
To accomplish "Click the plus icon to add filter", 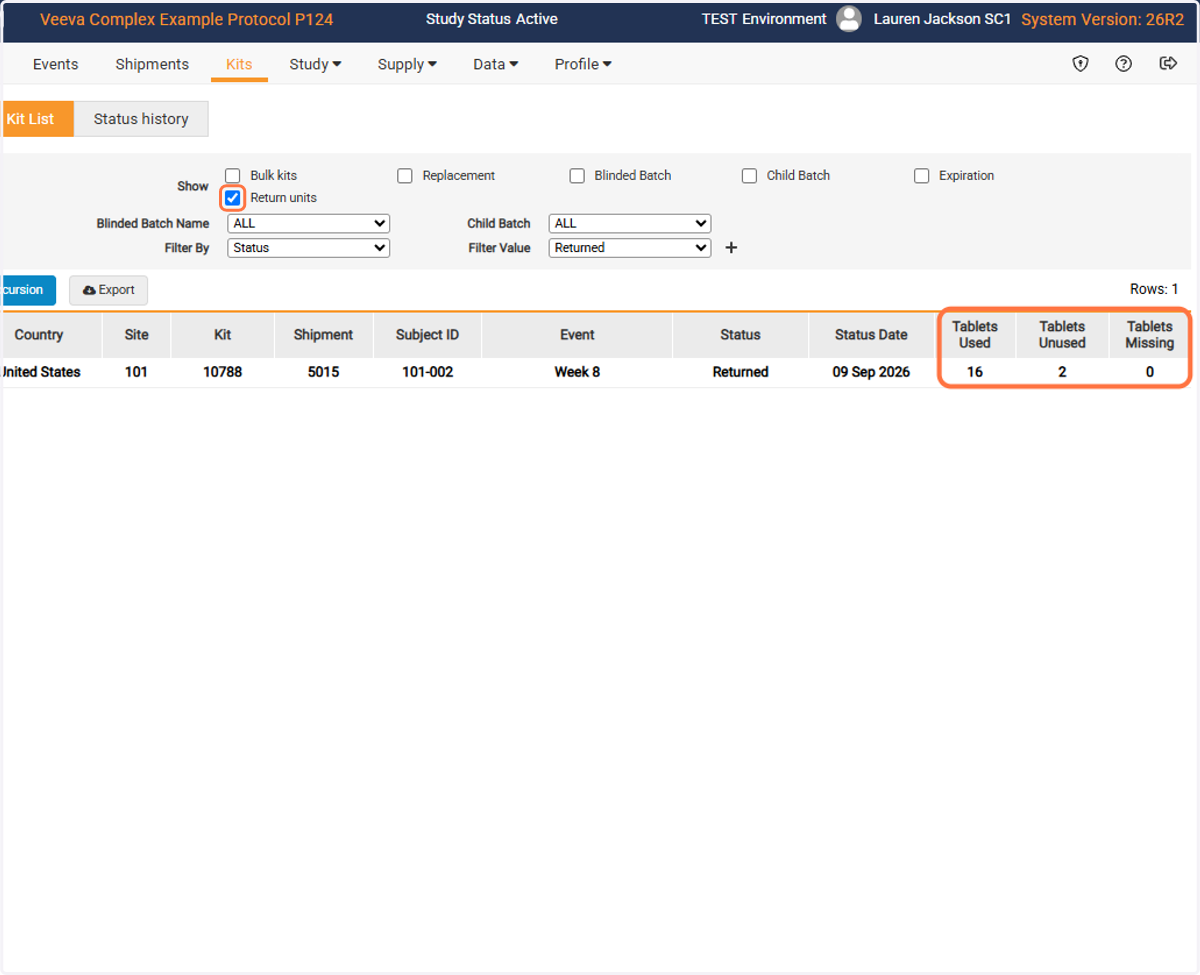I will click(731, 248).
